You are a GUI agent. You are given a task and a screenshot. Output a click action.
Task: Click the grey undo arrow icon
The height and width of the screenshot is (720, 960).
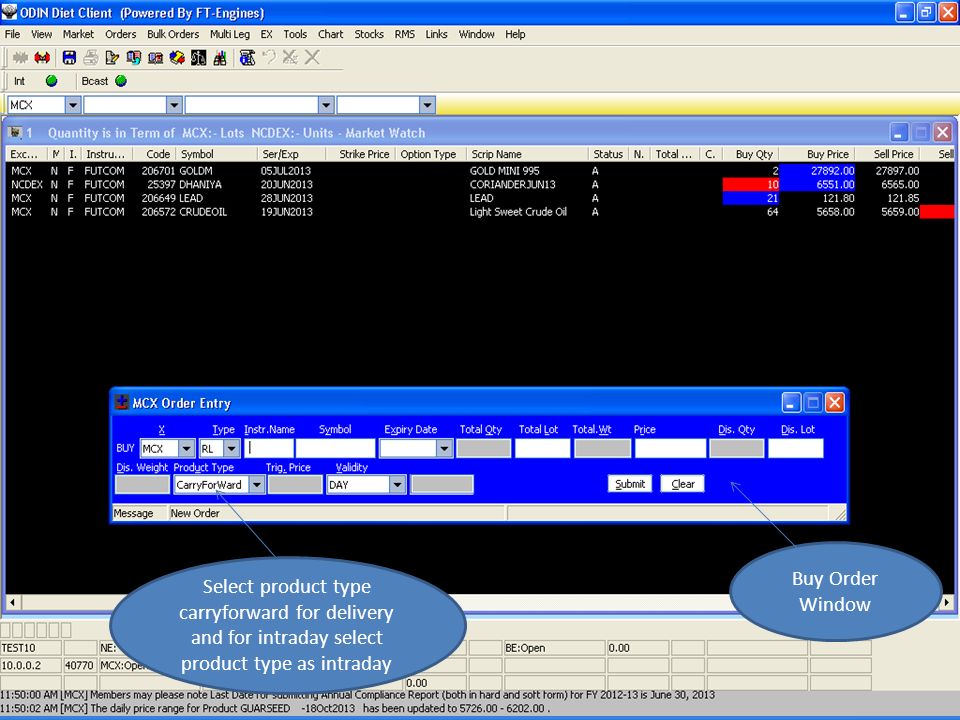pos(269,58)
